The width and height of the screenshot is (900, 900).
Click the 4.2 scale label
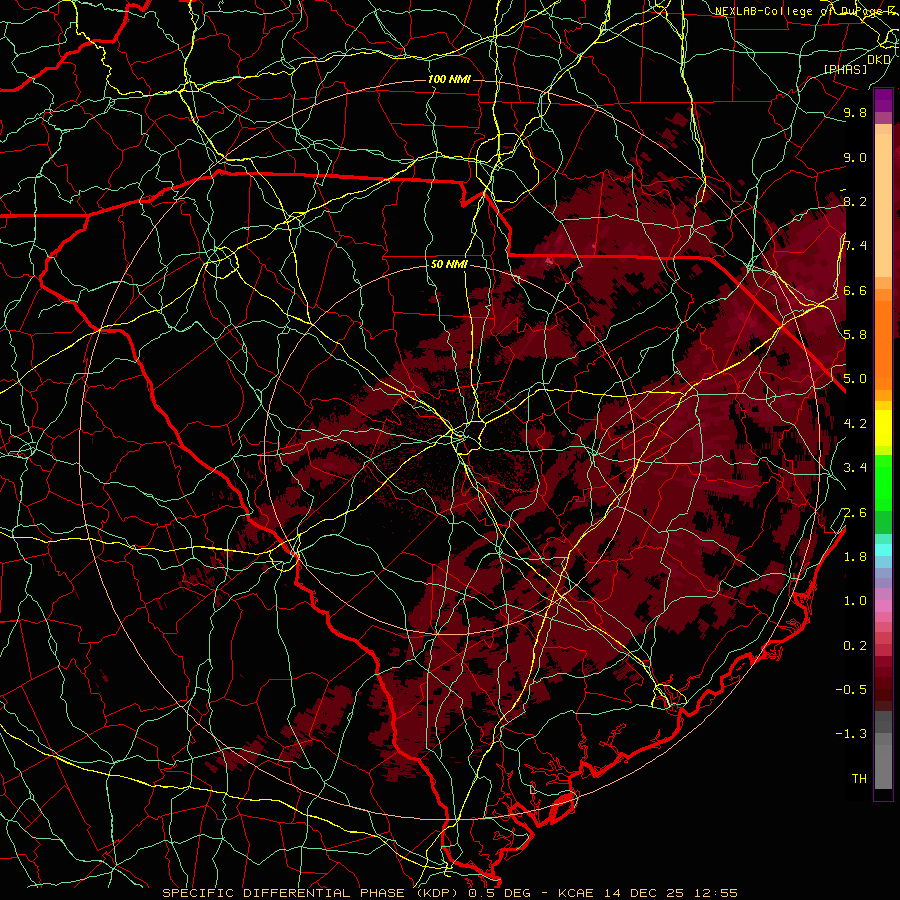click(x=855, y=424)
